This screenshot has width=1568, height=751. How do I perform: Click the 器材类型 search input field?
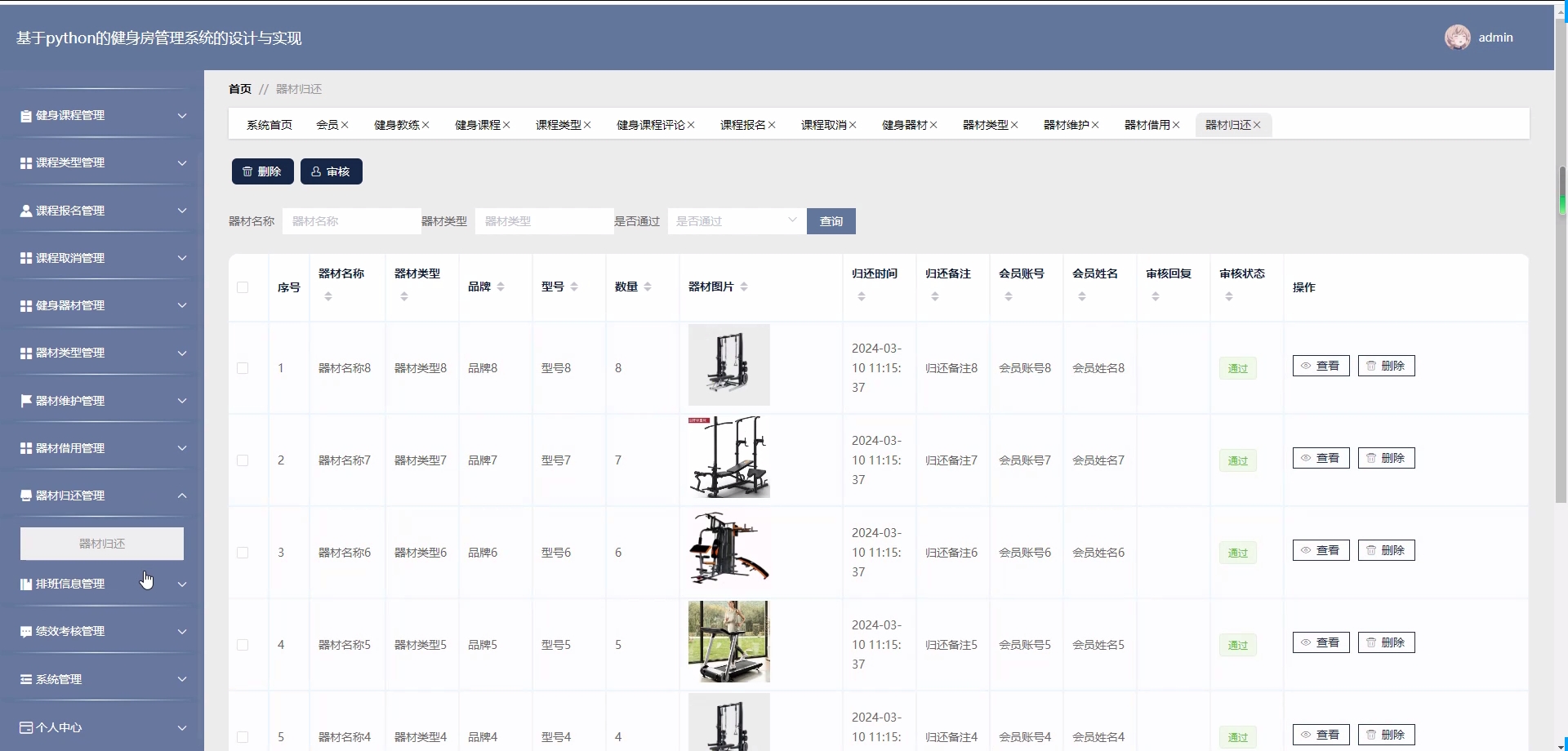point(545,221)
